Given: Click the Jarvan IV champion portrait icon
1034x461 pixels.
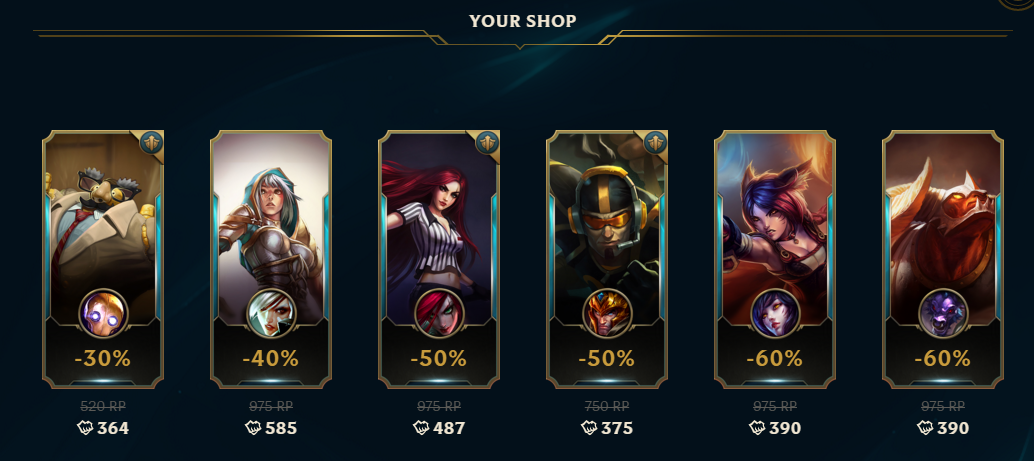Looking at the screenshot, I should point(607,313).
